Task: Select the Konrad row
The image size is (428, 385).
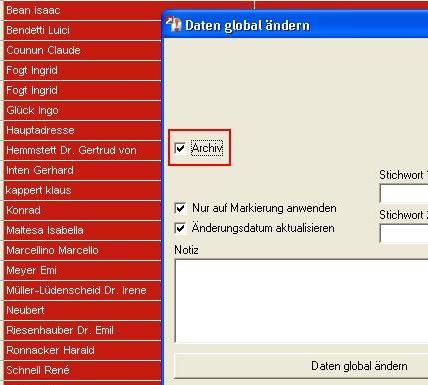Action: (82, 210)
